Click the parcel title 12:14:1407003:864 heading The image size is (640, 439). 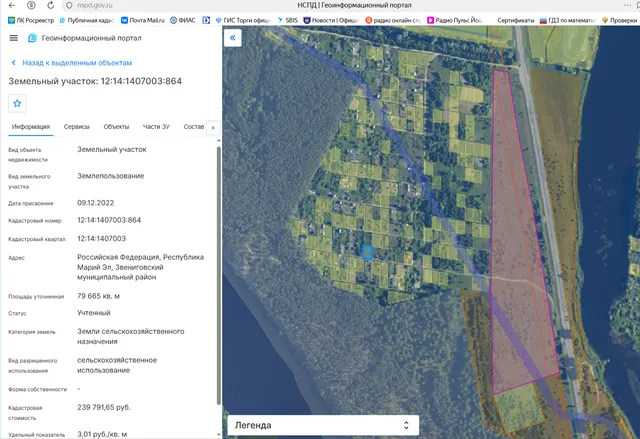[x=95, y=81]
